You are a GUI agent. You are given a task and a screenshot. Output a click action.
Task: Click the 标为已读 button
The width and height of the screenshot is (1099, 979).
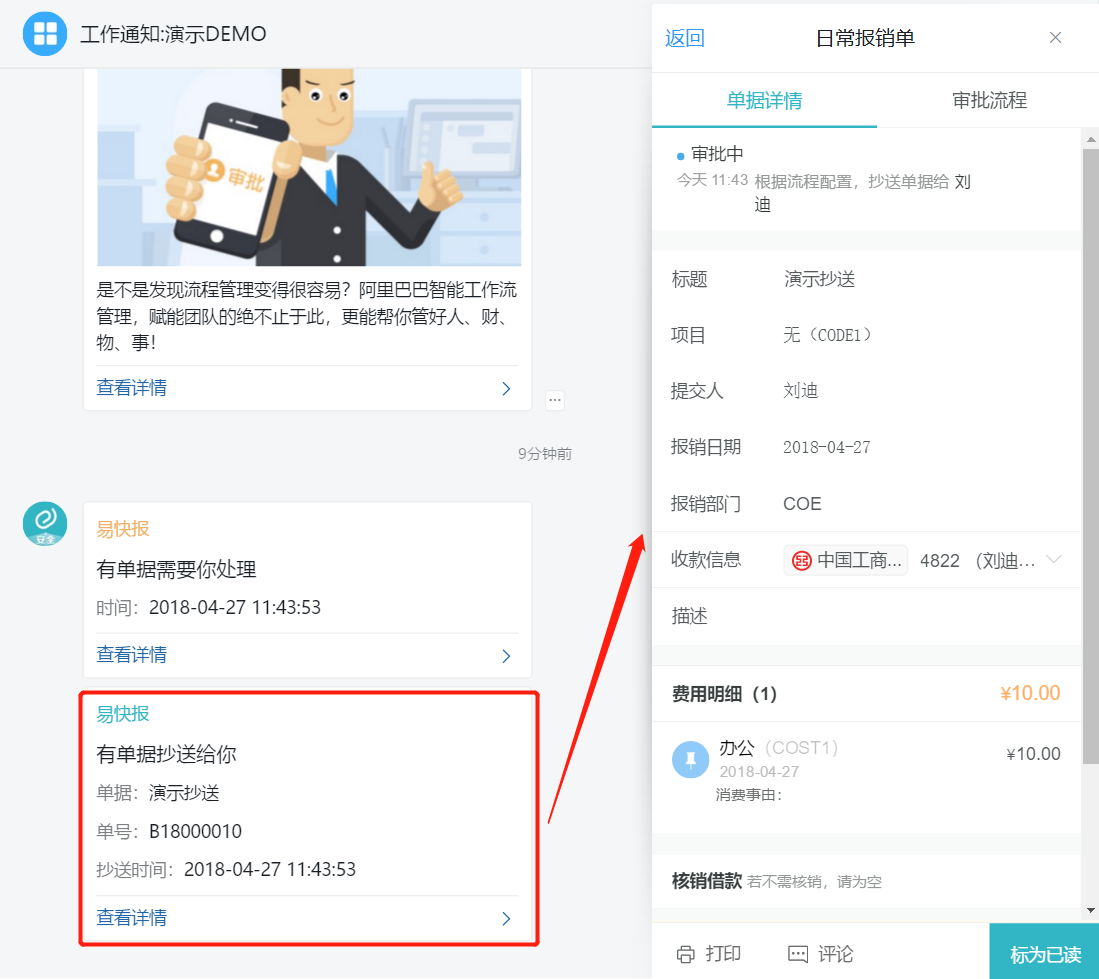1044,952
